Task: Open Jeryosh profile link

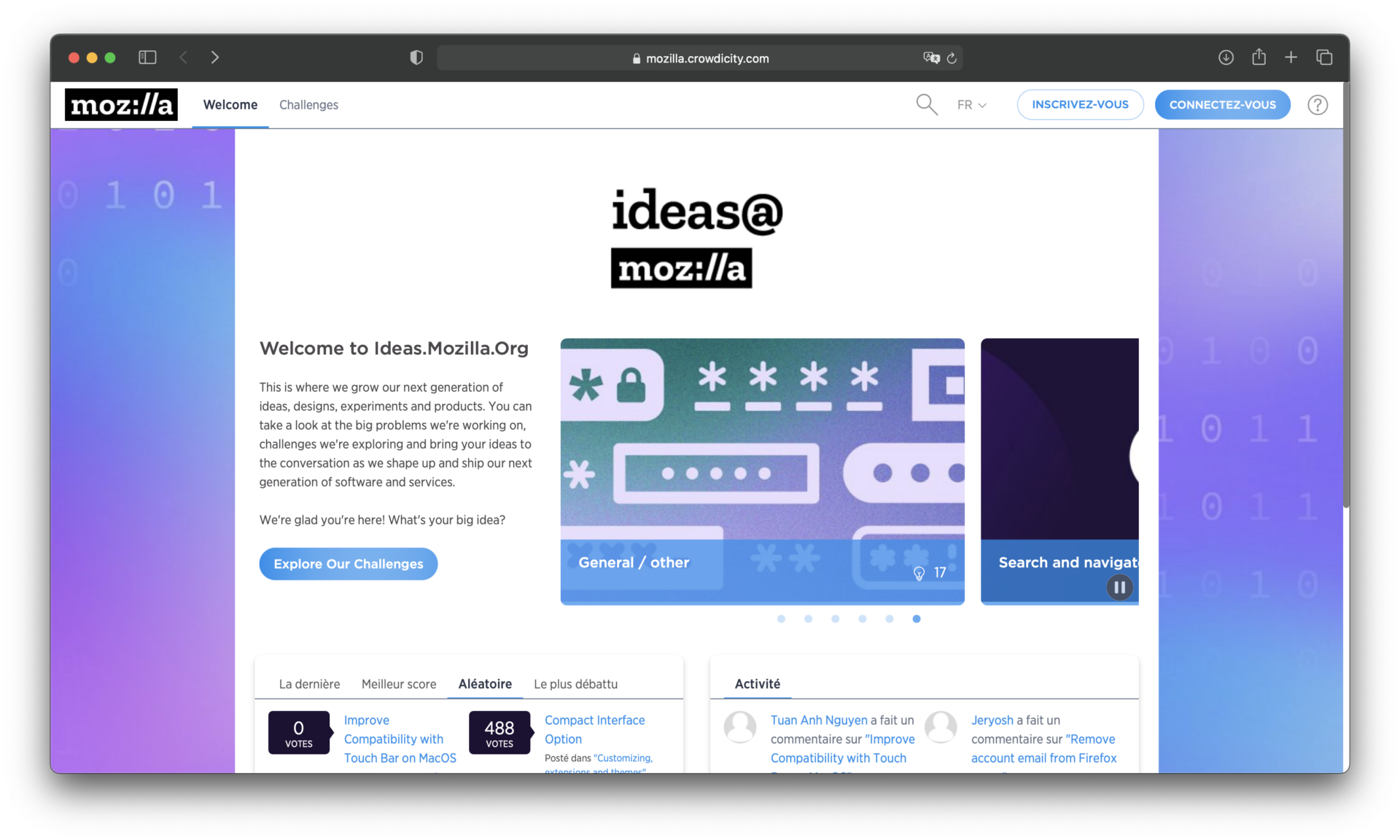Action: click(992, 720)
